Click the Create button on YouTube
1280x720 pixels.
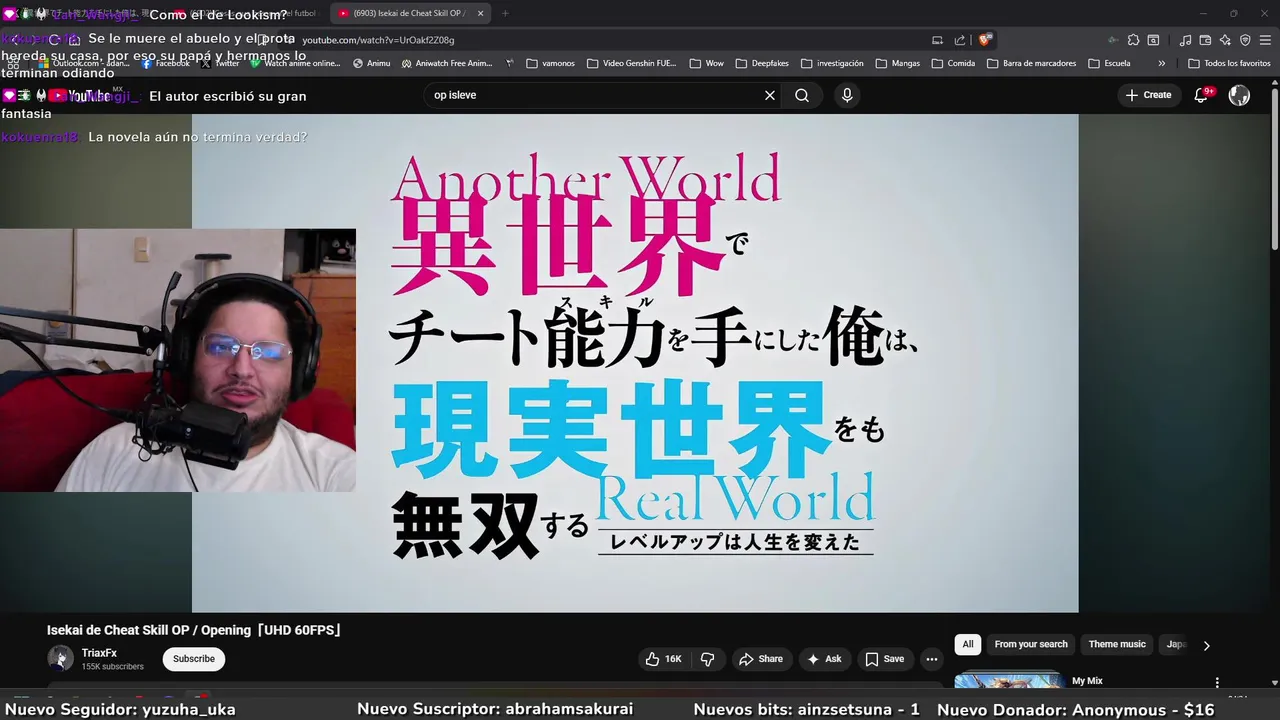[1148, 95]
